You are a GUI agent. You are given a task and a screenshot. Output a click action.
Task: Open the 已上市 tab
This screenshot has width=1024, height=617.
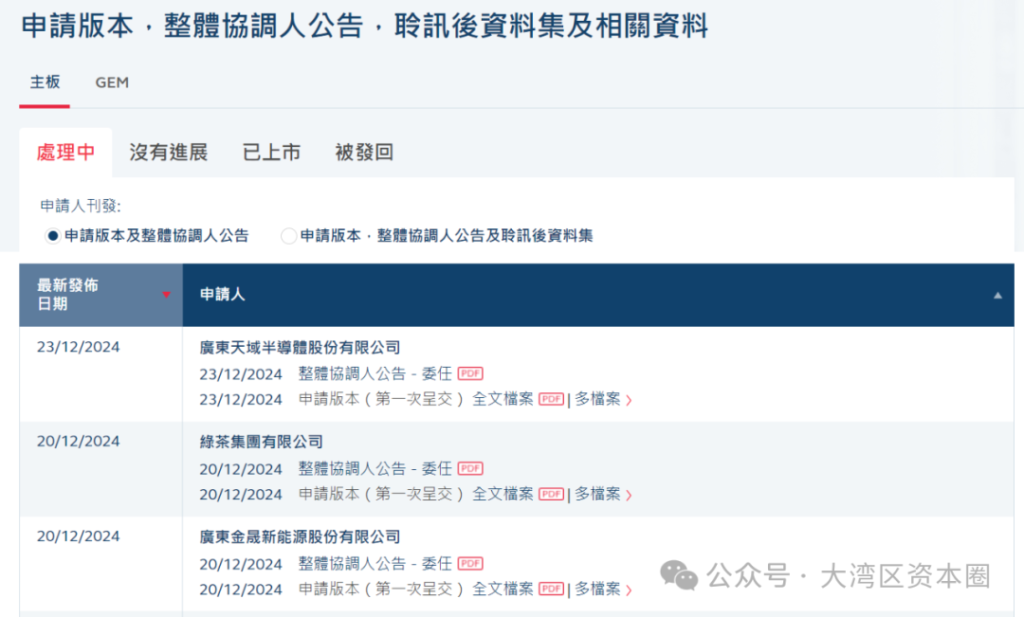point(271,152)
